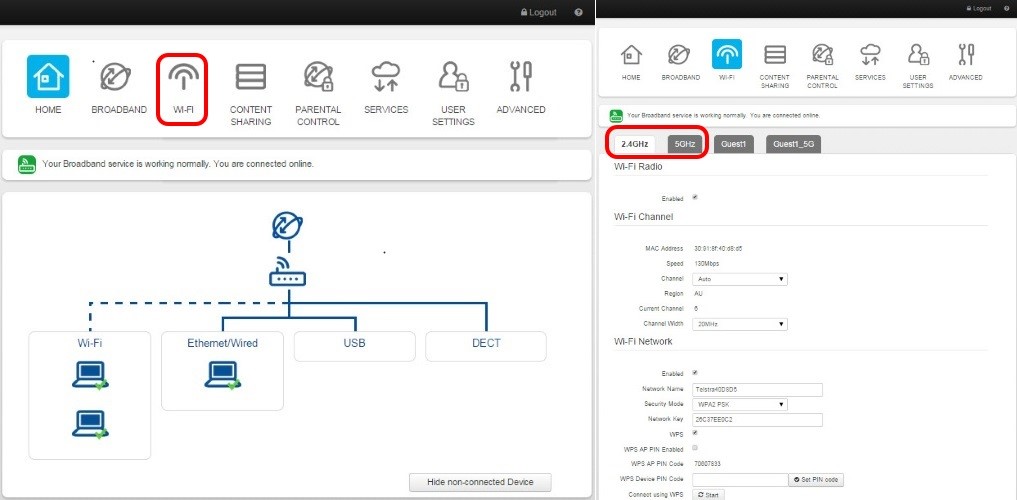
Task: Expand the Channel Width dropdown showing 20MHz
Action: click(x=739, y=324)
